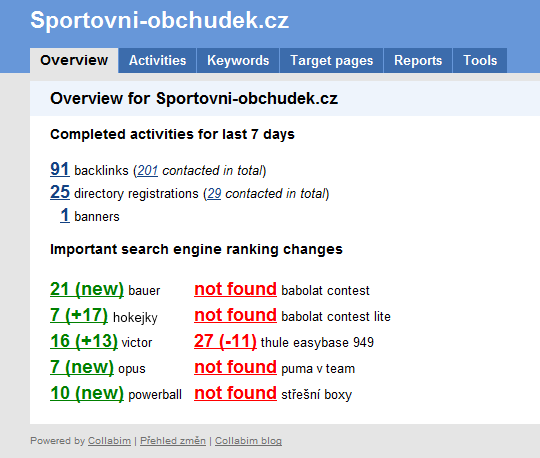Select the Overview tab
Image resolution: width=540 pixels, height=458 pixels.
tap(74, 61)
